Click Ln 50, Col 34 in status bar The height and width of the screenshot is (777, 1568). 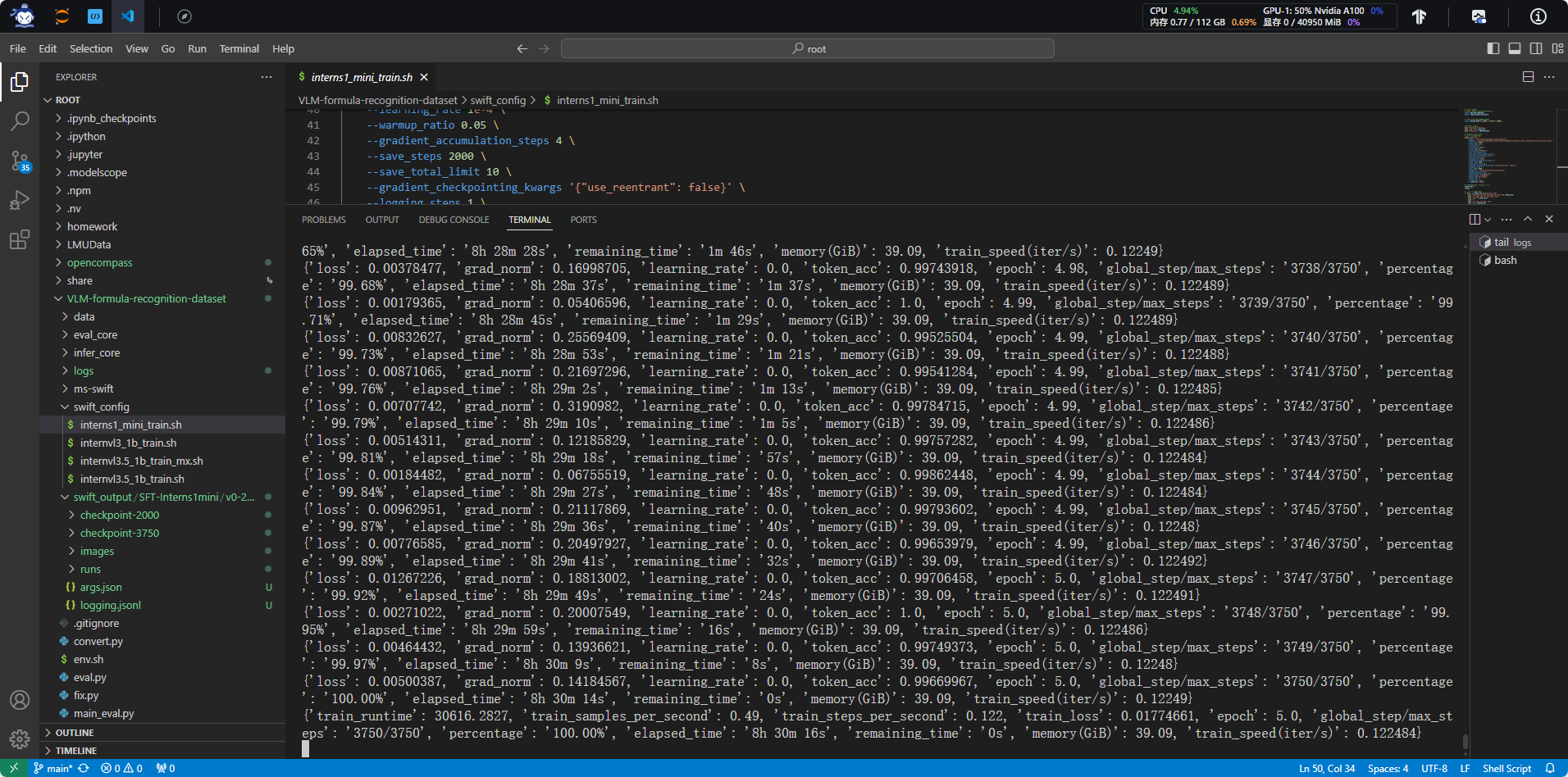click(x=1327, y=768)
